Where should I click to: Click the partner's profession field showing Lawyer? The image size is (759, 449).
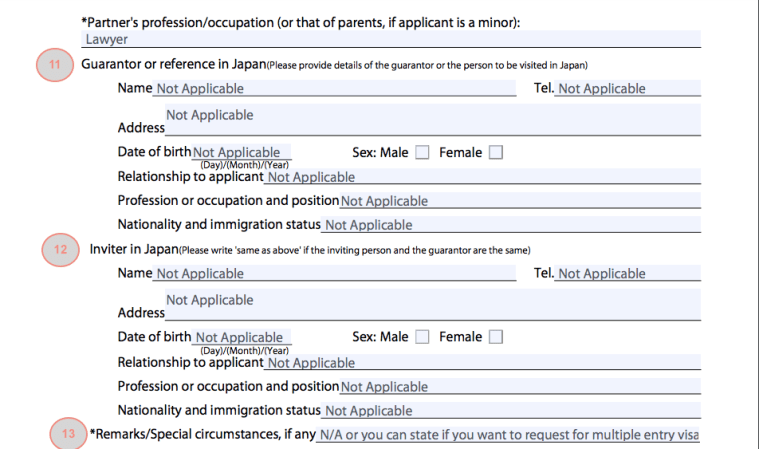[390, 40]
